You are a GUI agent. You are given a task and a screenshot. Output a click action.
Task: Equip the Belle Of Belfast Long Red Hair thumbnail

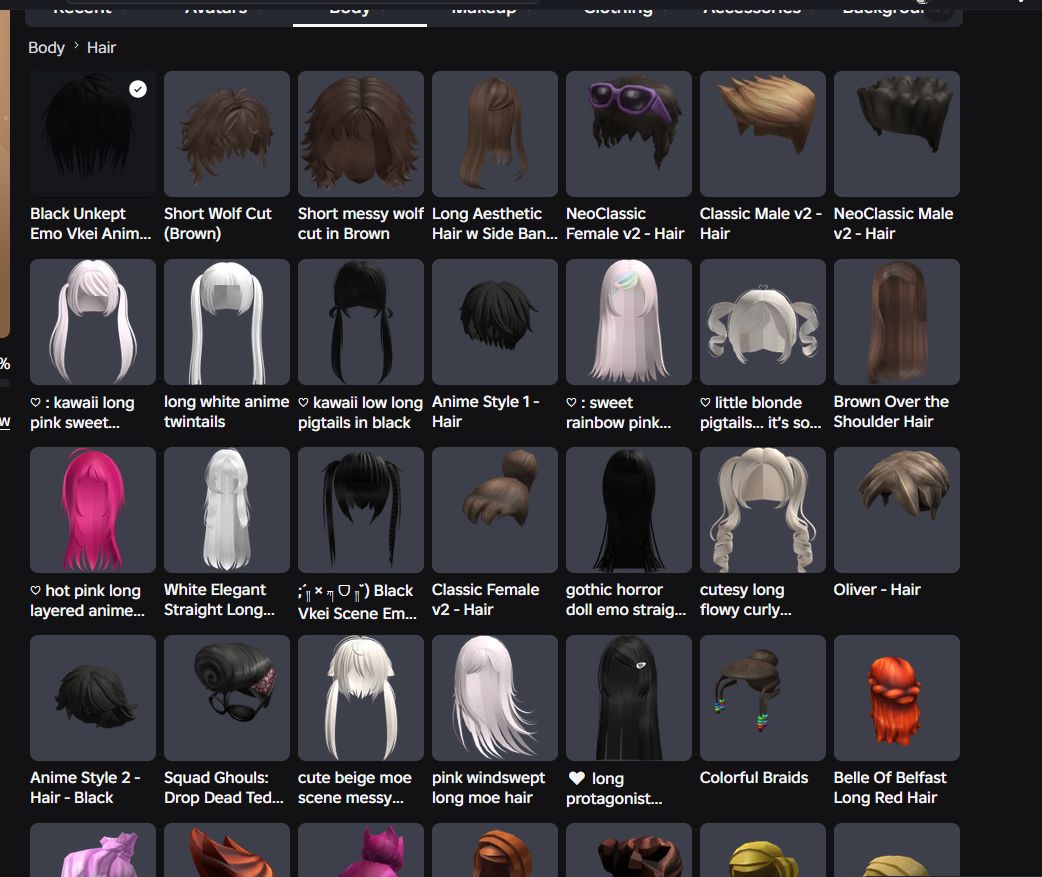(896, 698)
